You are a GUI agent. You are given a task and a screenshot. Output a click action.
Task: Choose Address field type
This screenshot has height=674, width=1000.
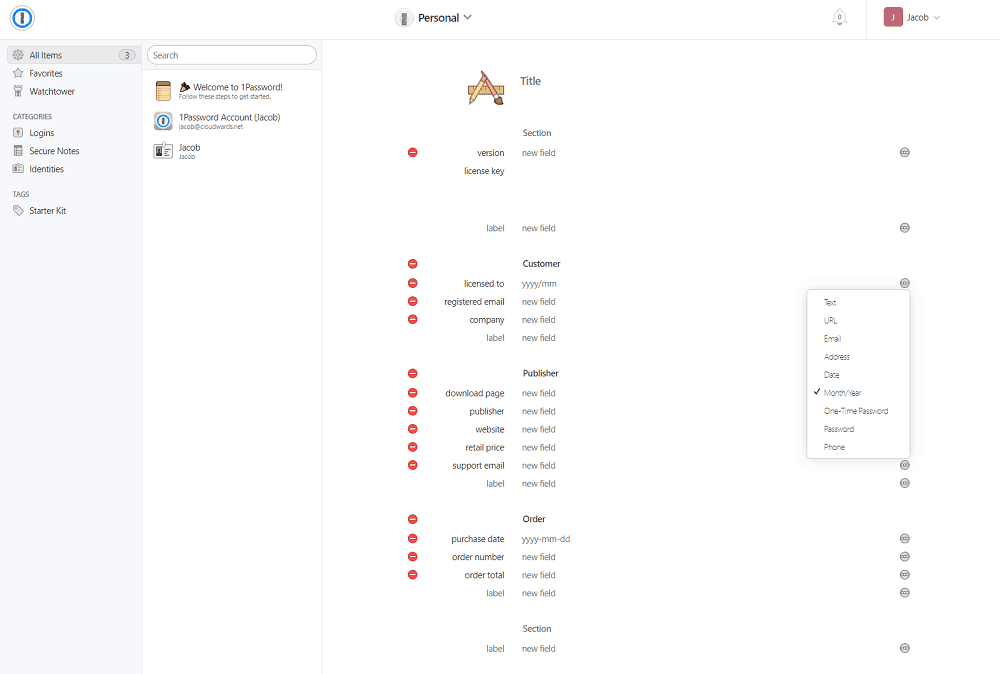pyautogui.click(x=858, y=357)
